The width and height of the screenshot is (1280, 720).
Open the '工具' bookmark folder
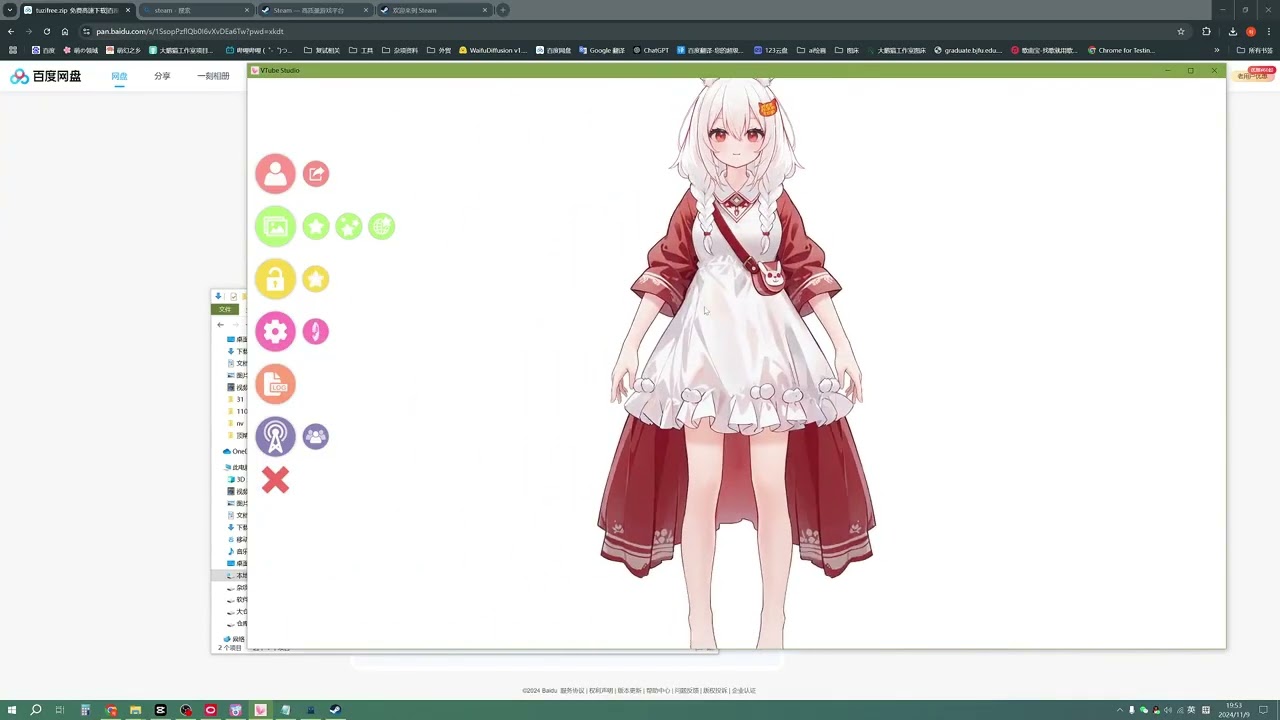tap(361, 50)
